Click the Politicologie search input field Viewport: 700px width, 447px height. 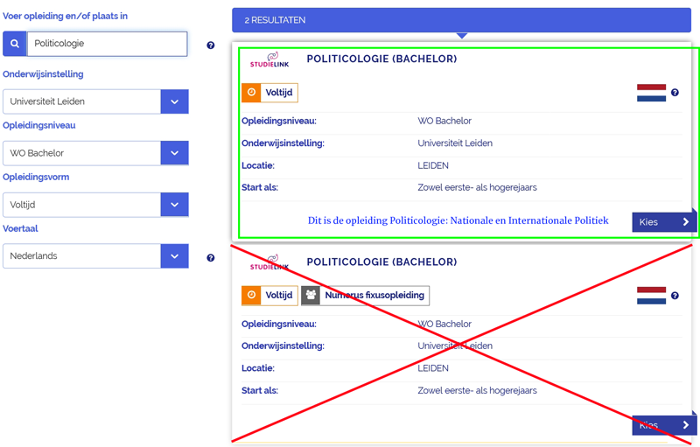pos(107,44)
